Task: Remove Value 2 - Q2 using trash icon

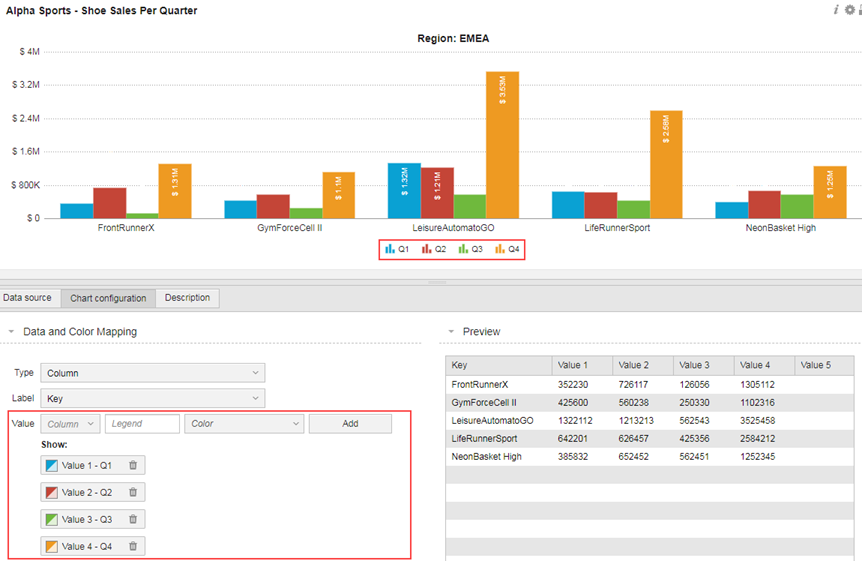Action: 133,492
